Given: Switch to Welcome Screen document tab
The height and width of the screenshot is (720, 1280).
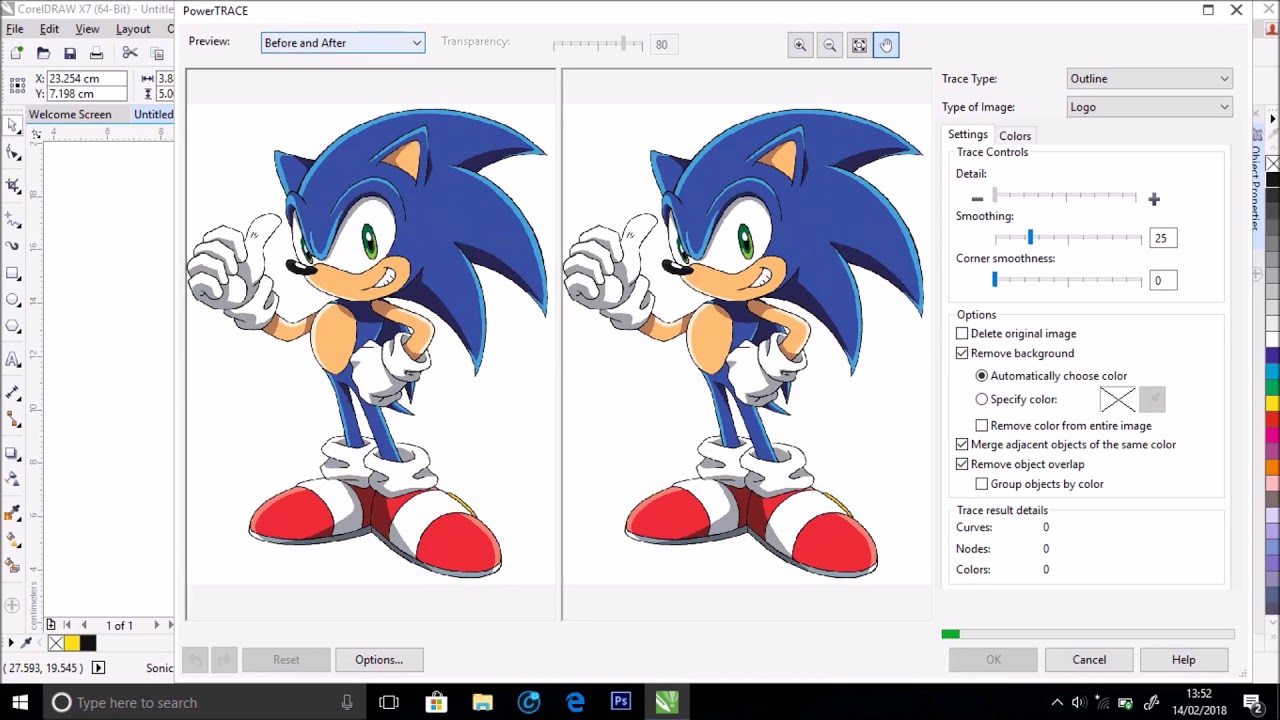Looking at the screenshot, I should click(x=70, y=114).
